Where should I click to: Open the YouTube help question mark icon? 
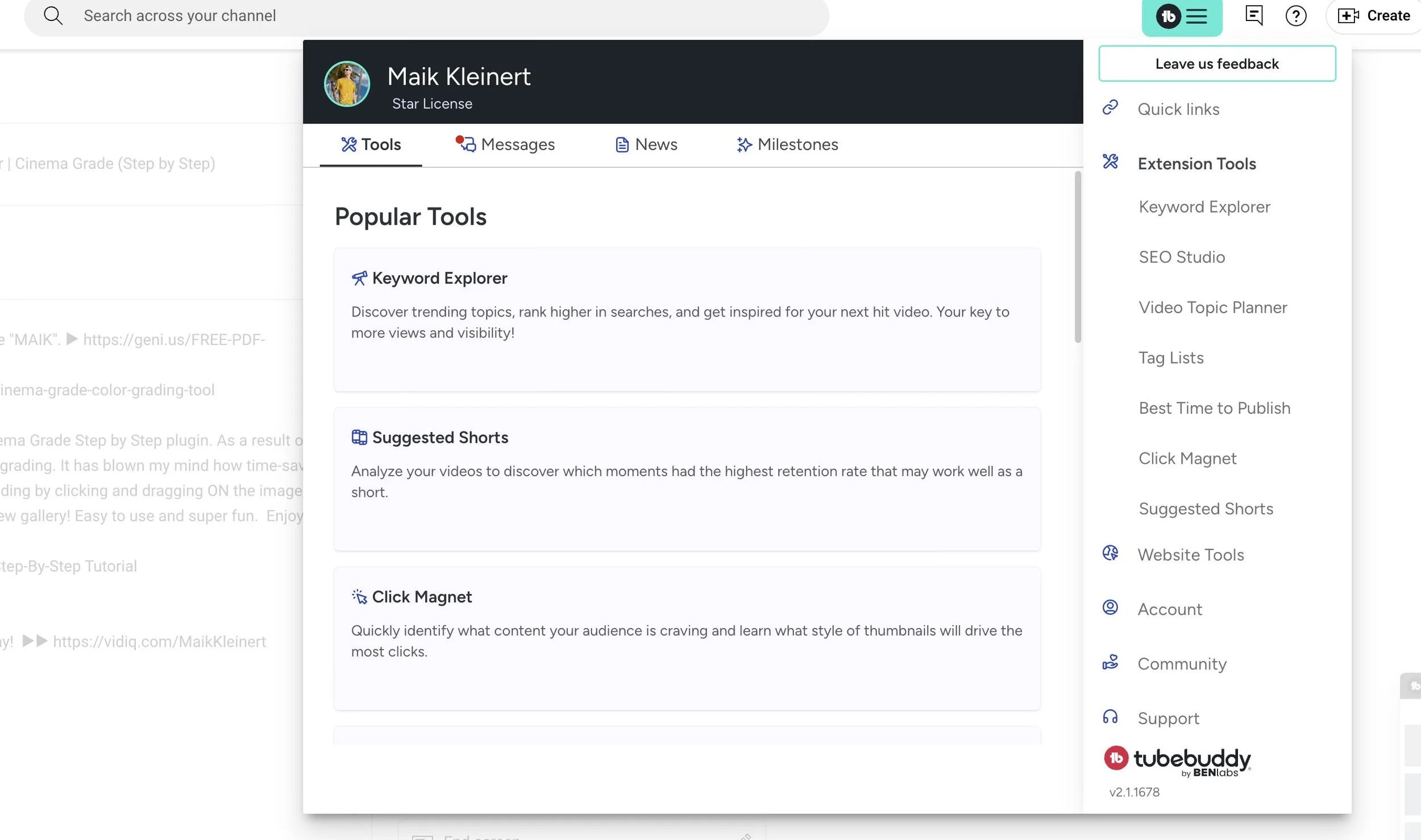tap(1295, 16)
